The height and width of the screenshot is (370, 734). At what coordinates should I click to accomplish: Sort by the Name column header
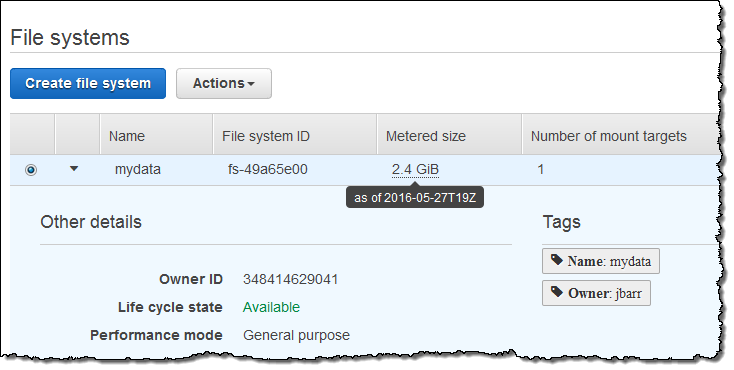pos(127,136)
